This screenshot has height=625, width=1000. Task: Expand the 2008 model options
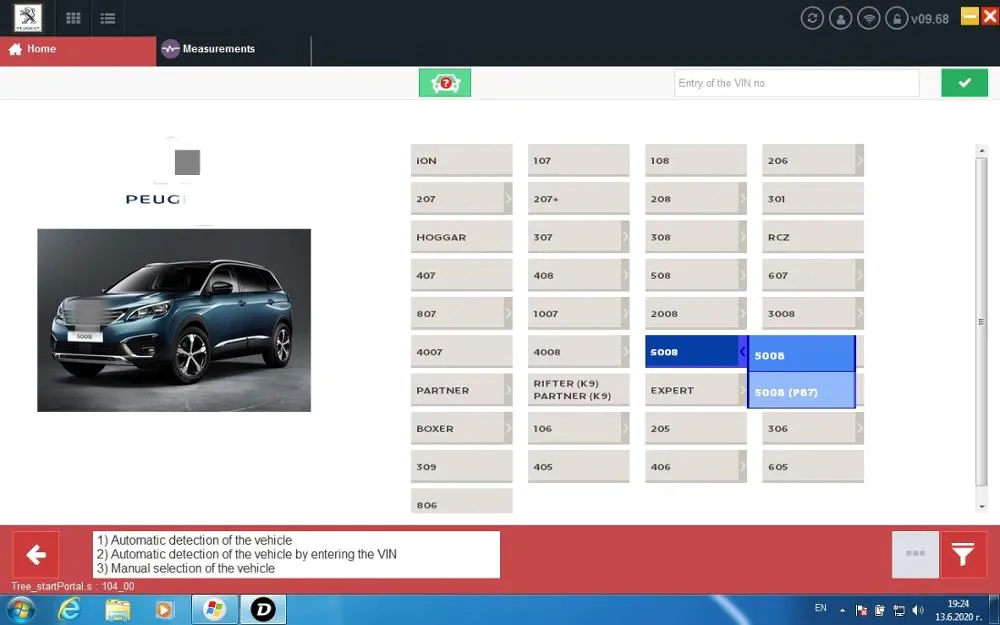point(740,313)
